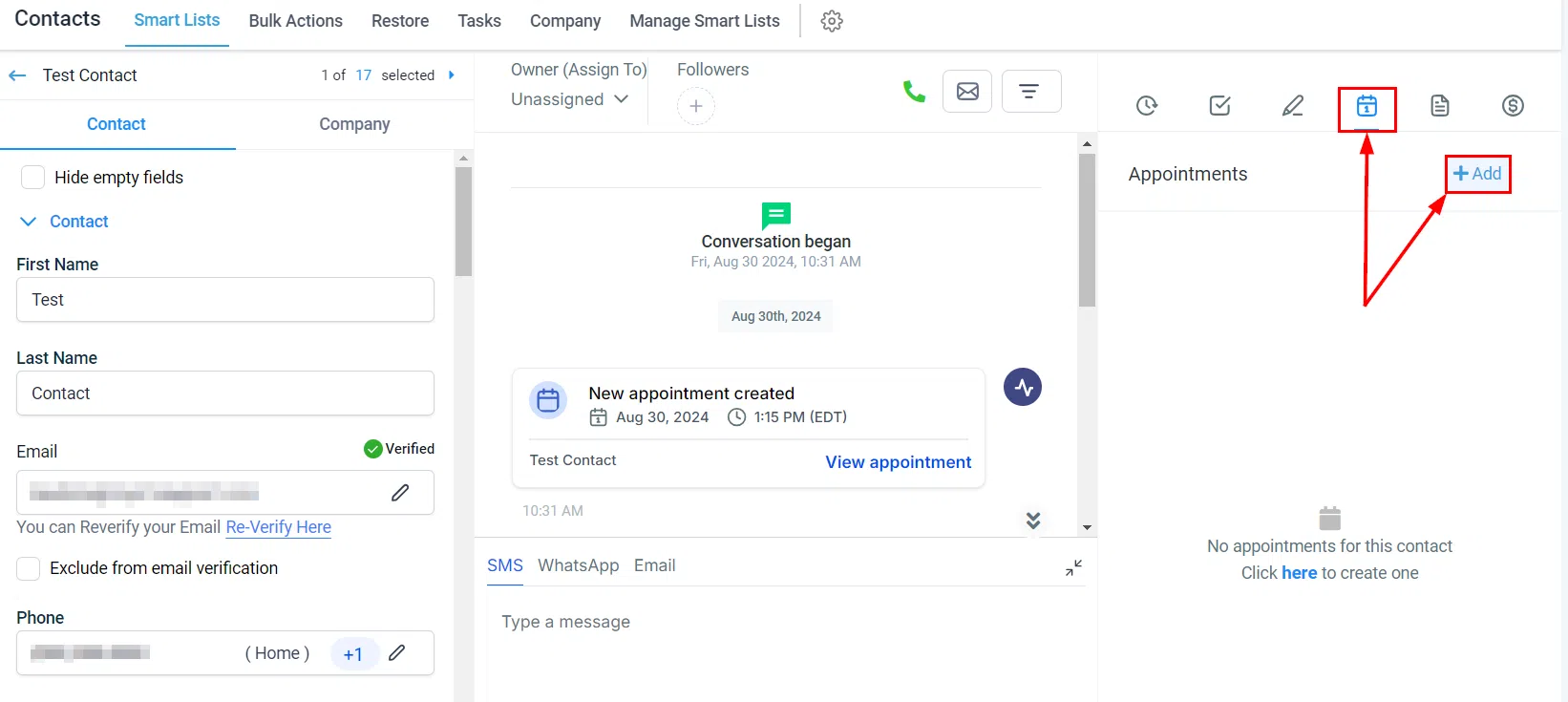
Task: Open the Bulk Actions tab
Action: tap(296, 21)
